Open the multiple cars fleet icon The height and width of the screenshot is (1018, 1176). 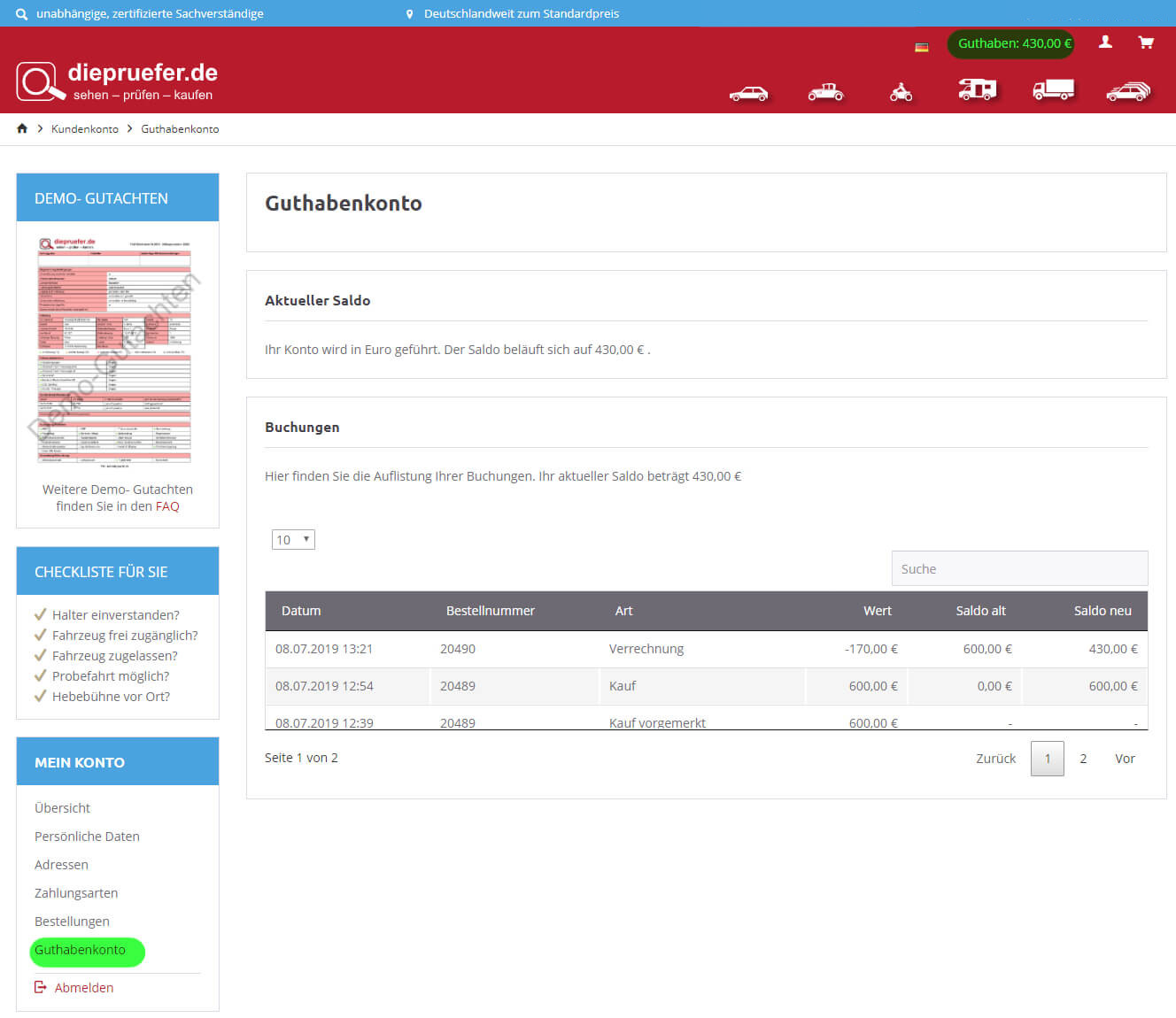(1128, 91)
